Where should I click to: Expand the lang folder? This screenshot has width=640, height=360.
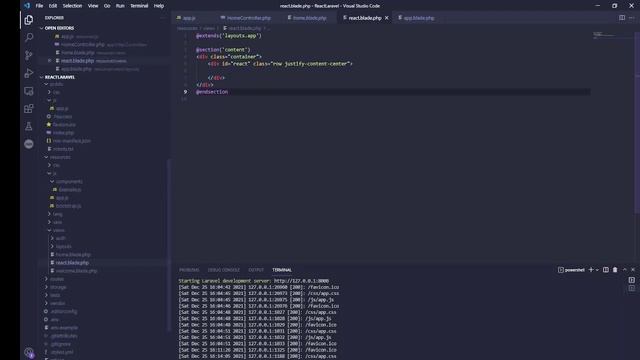tap(57, 214)
